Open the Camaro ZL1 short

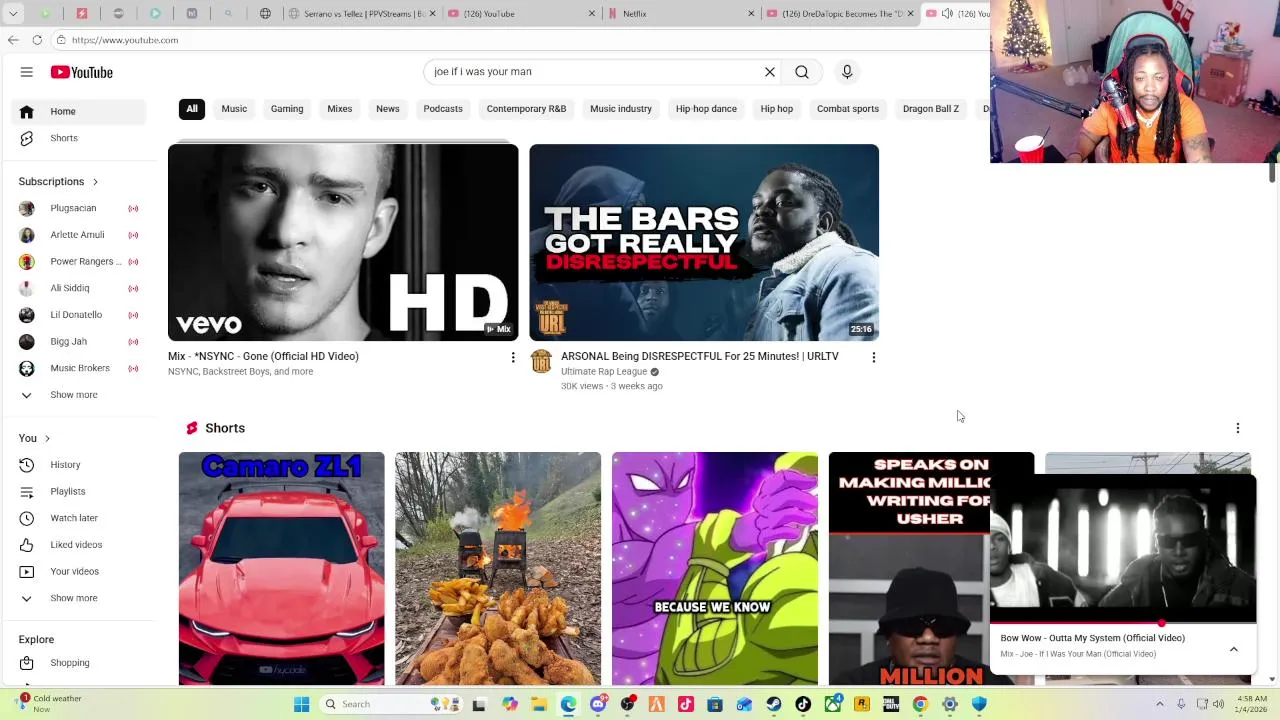[281, 569]
